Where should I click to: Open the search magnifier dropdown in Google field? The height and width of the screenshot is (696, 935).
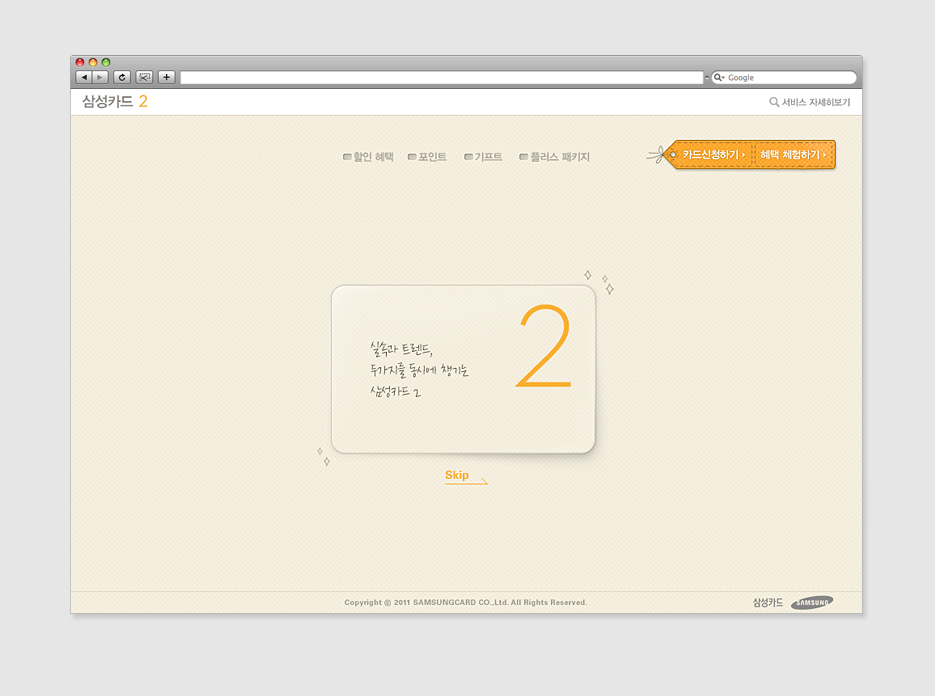(719, 78)
